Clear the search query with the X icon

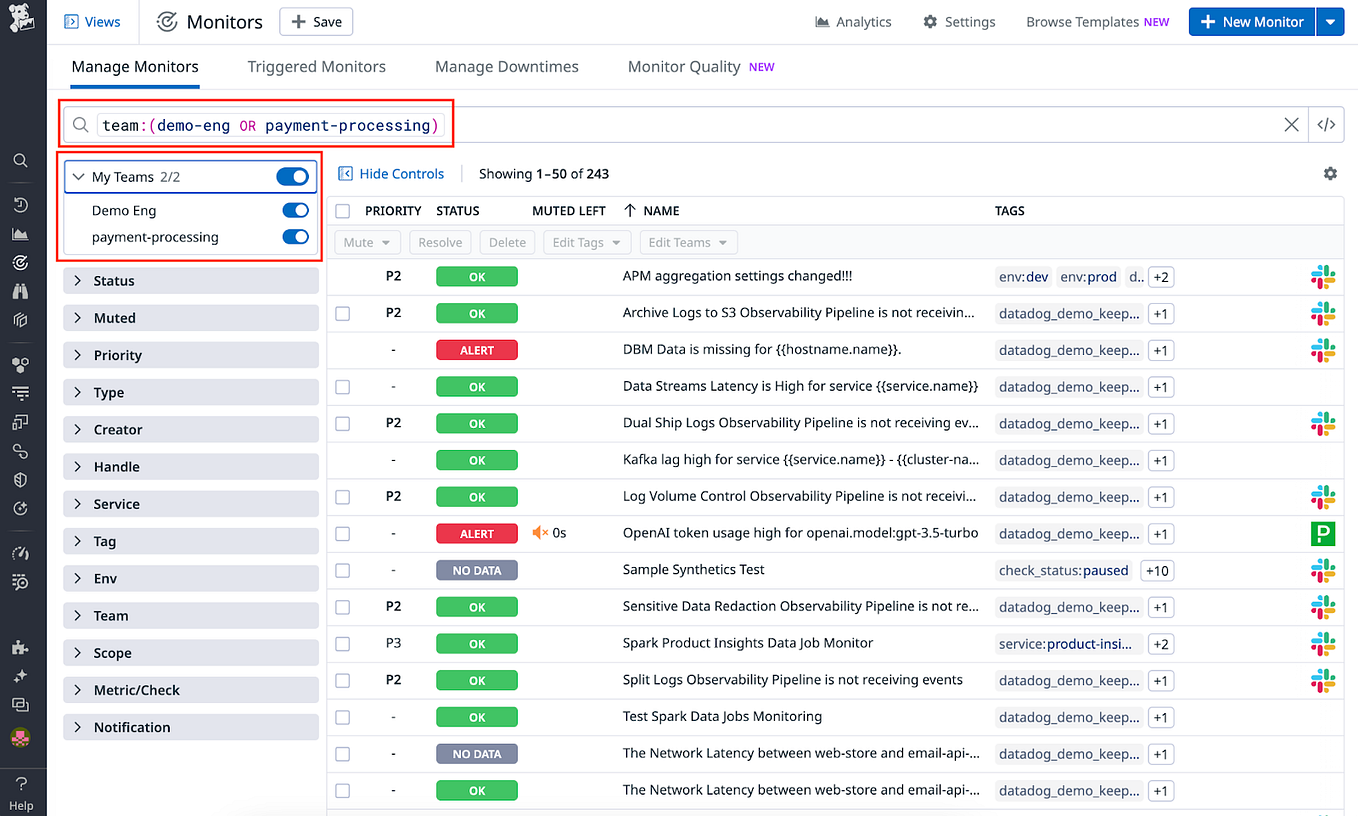1291,124
